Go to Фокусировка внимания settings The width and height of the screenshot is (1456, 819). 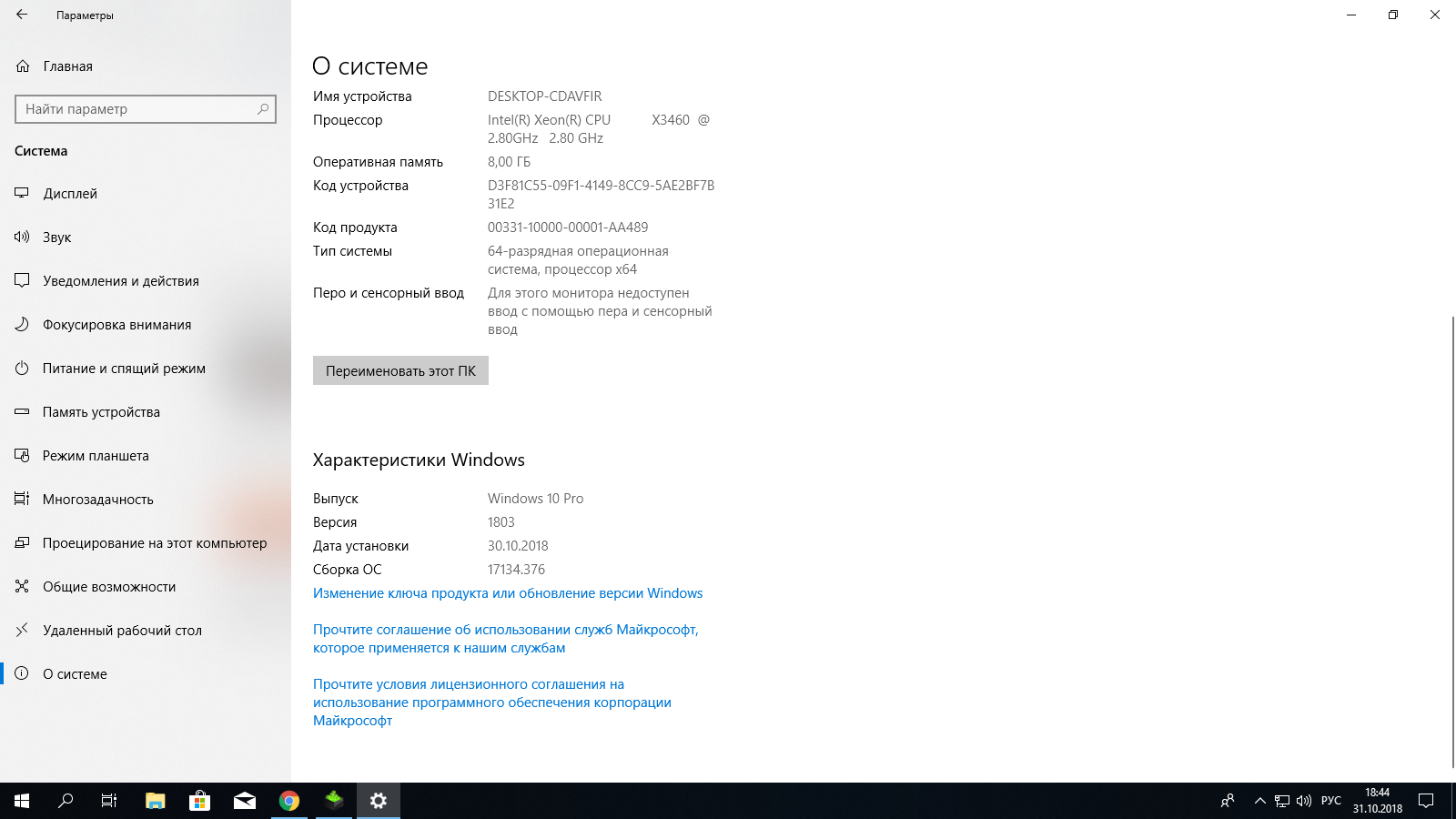pos(116,325)
